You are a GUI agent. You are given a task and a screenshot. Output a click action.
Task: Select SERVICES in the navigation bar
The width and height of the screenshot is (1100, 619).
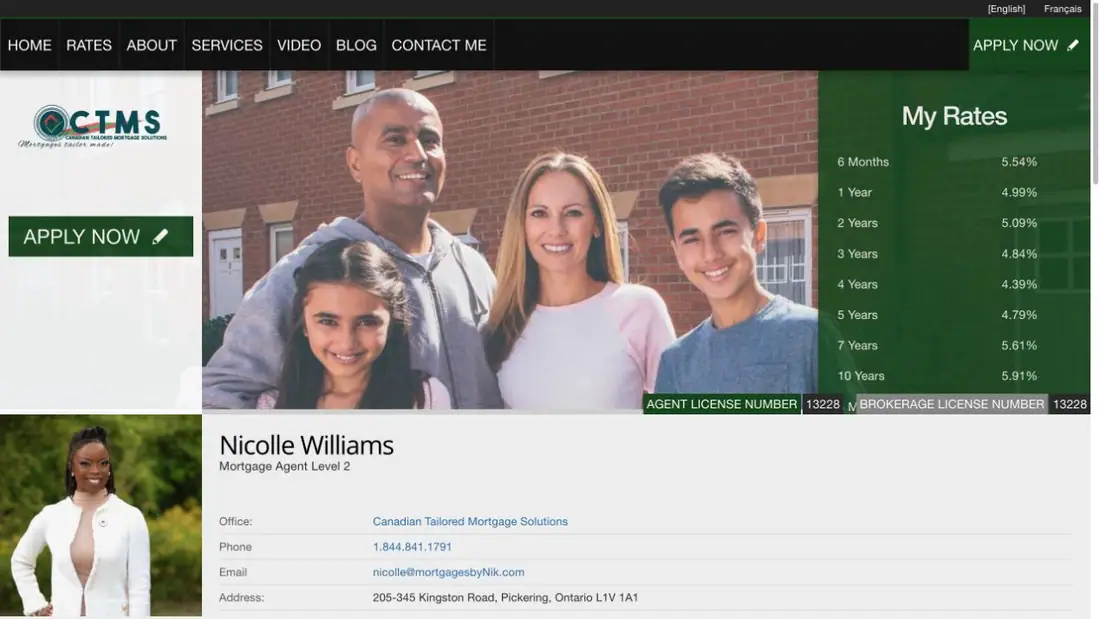tap(227, 45)
